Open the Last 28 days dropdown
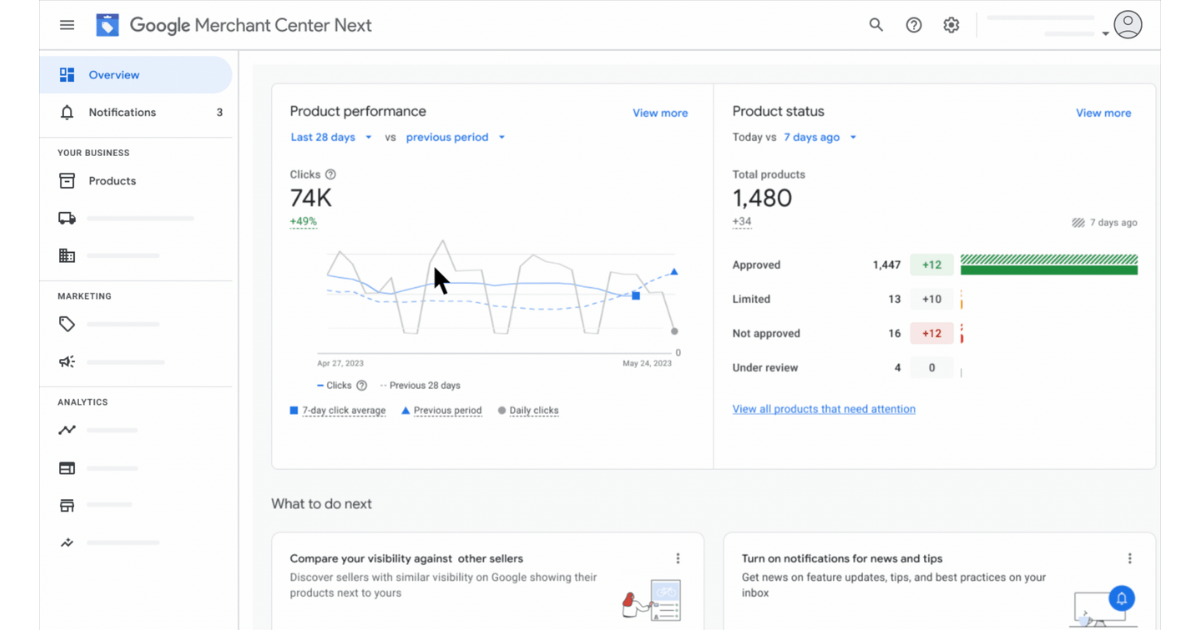1200x630 pixels. point(331,137)
